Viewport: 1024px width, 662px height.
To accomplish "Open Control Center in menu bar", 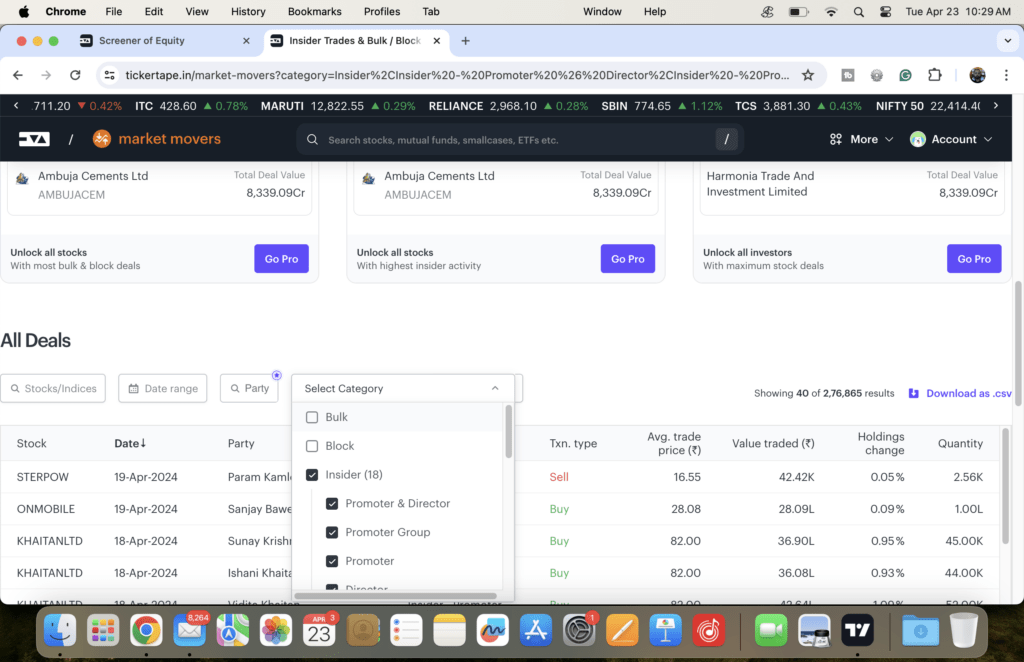I will pyautogui.click(x=885, y=12).
